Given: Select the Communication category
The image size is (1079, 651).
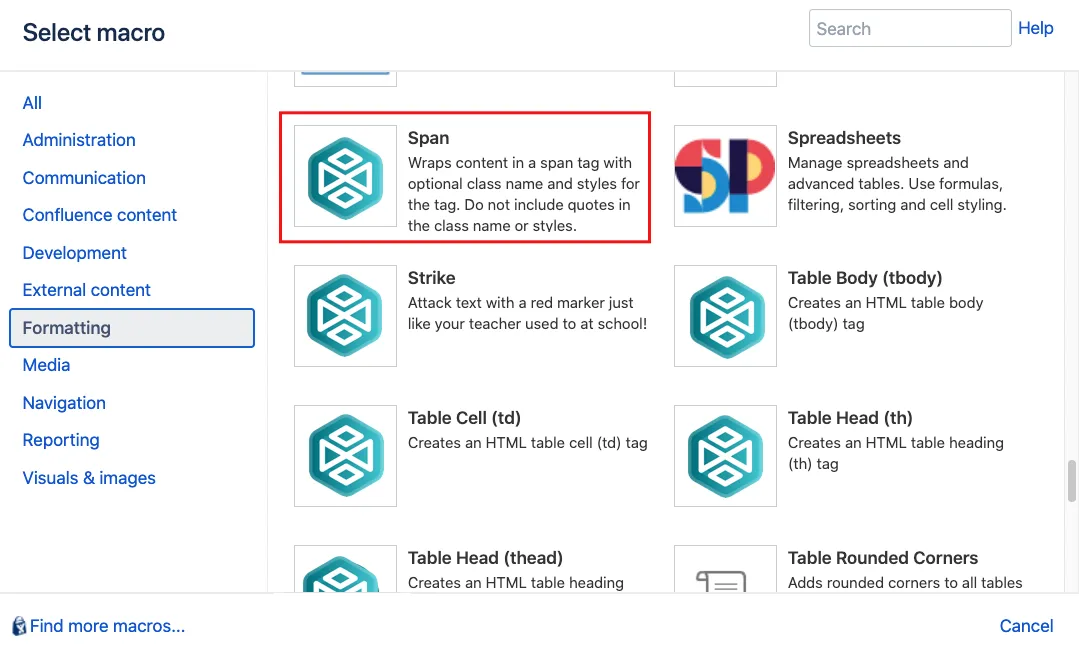Looking at the screenshot, I should [x=84, y=178].
